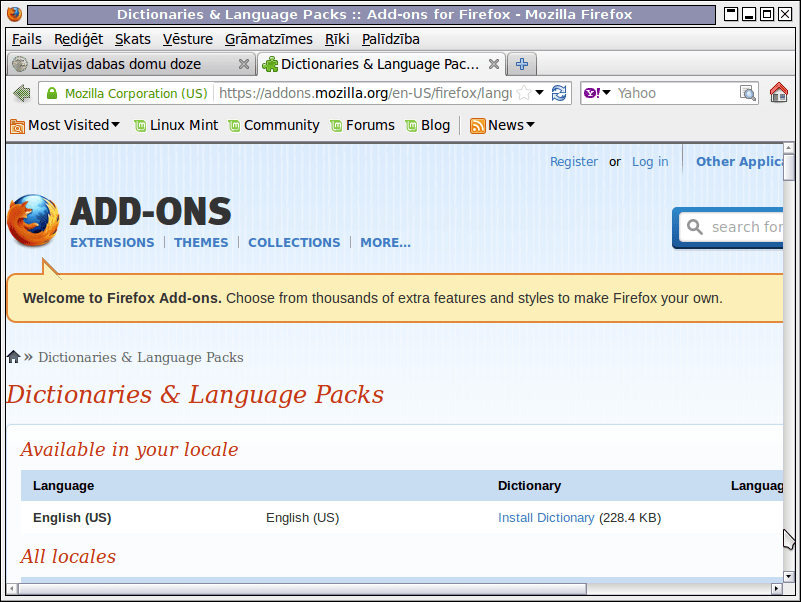
Task: Go to the EXTENSIONS section
Action: click(112, 242)
